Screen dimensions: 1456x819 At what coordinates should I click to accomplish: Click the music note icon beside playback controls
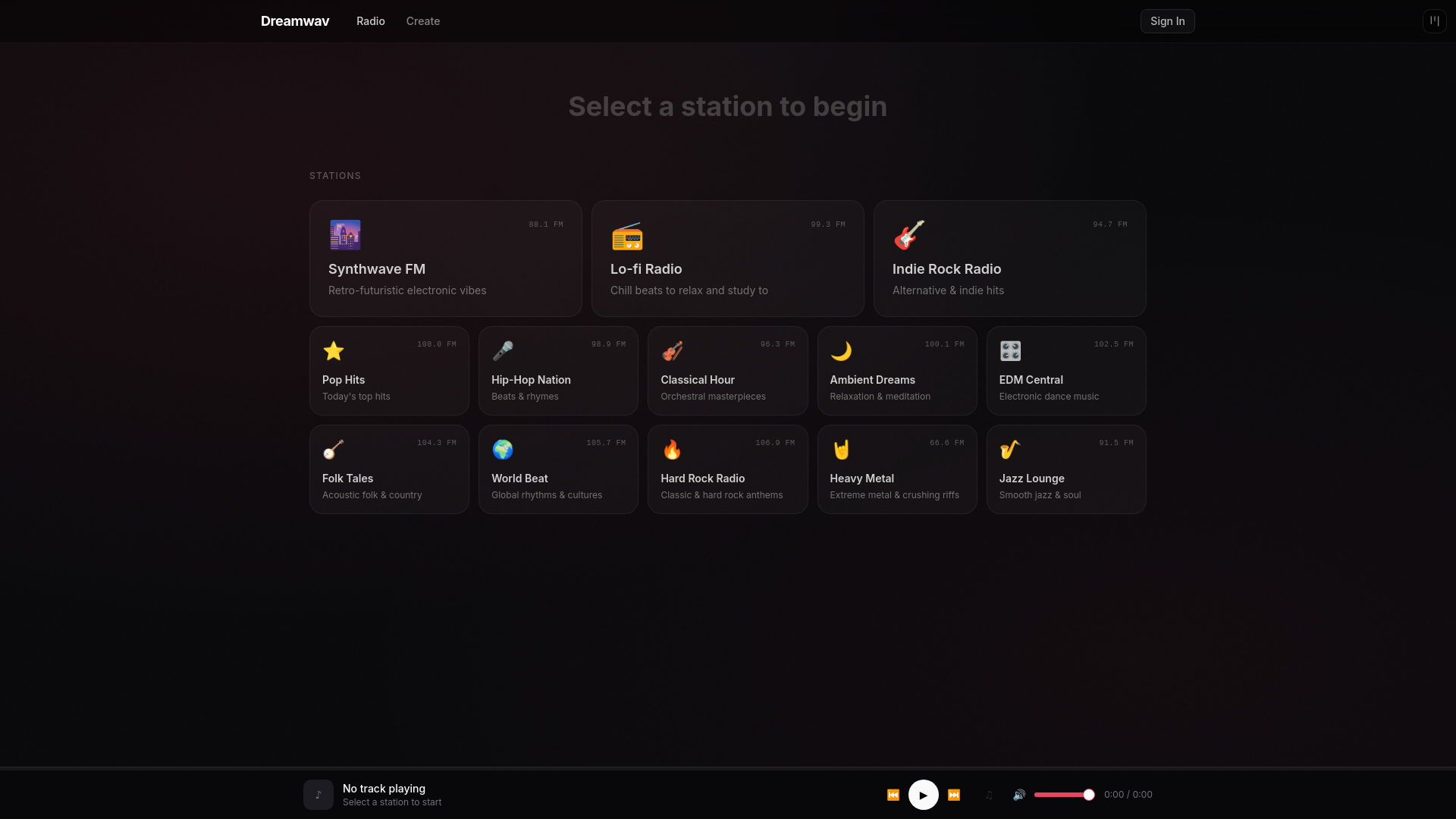point(989,795)
